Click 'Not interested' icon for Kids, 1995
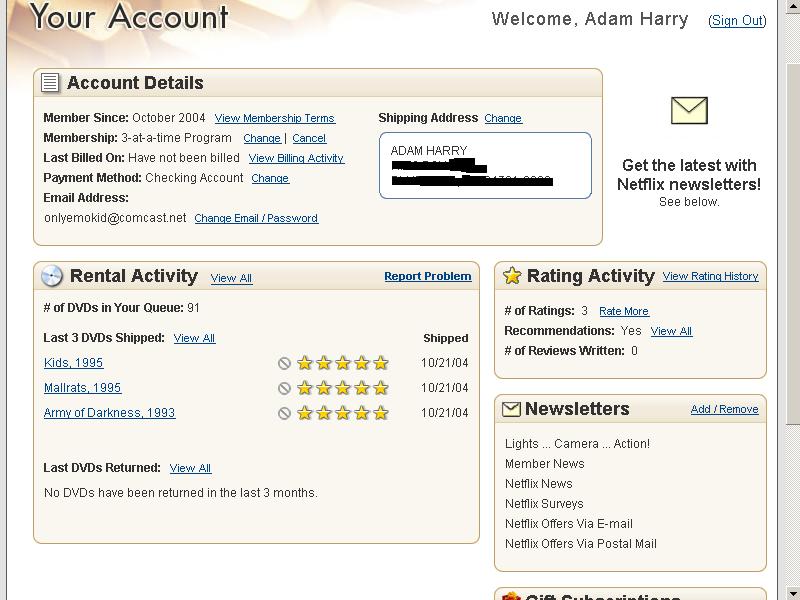Image resolution: width=800 pixels, height=600 pixels. (x=284, y=363)
